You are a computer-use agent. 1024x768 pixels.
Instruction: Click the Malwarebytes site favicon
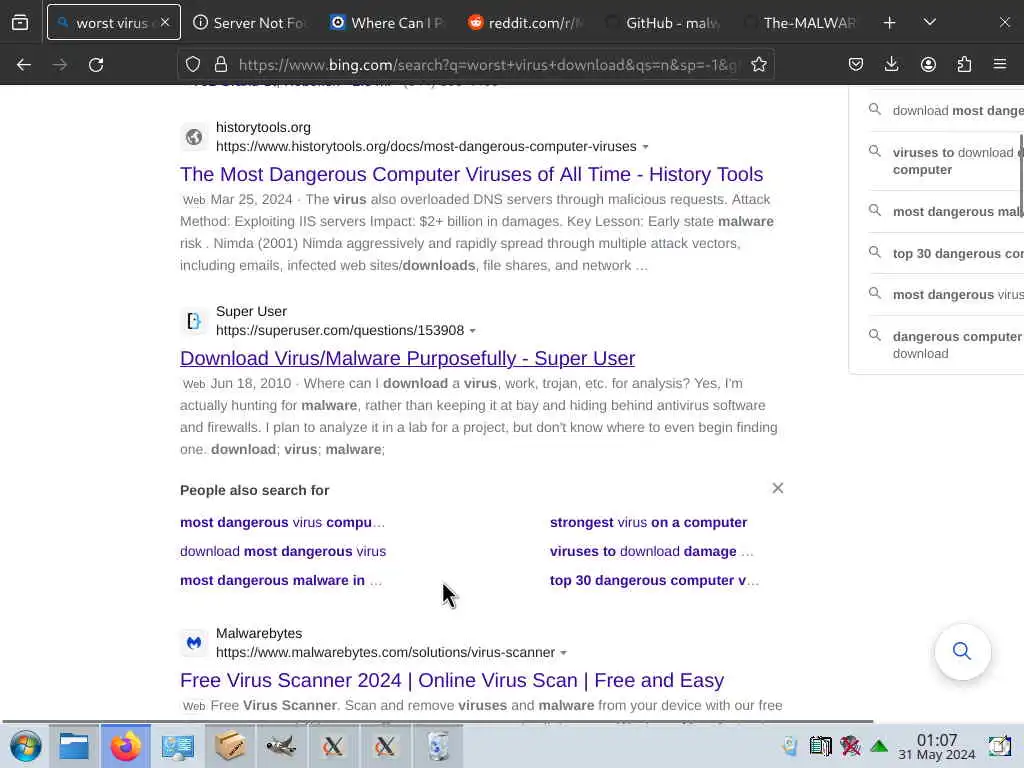click(194, 643)
